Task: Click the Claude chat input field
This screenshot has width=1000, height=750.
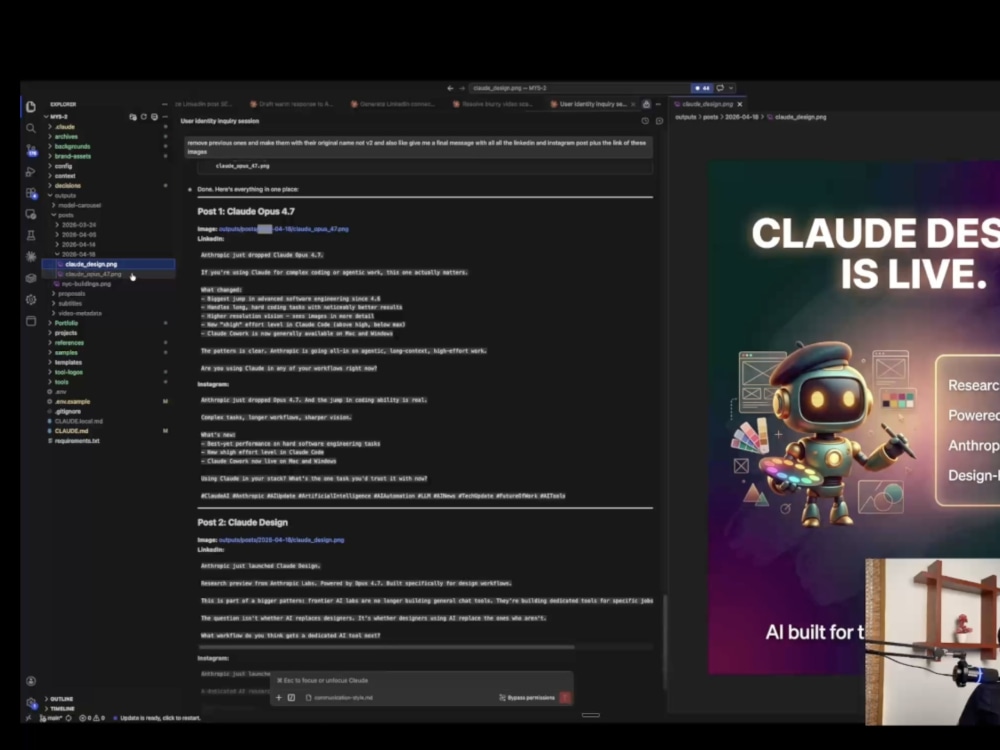Action: point(421,680)
